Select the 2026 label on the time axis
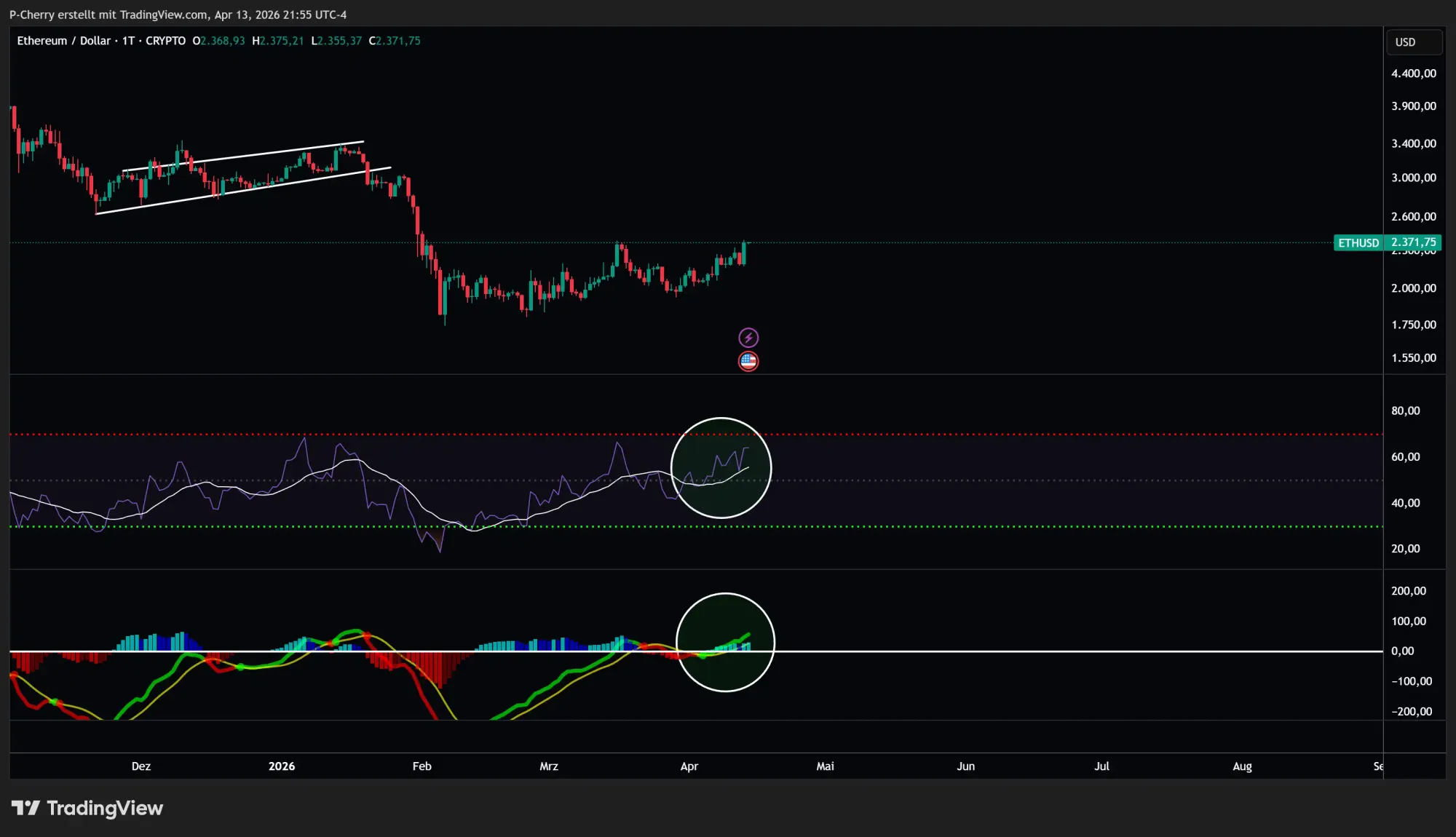 pyautogui.click(x=282, y=766)
